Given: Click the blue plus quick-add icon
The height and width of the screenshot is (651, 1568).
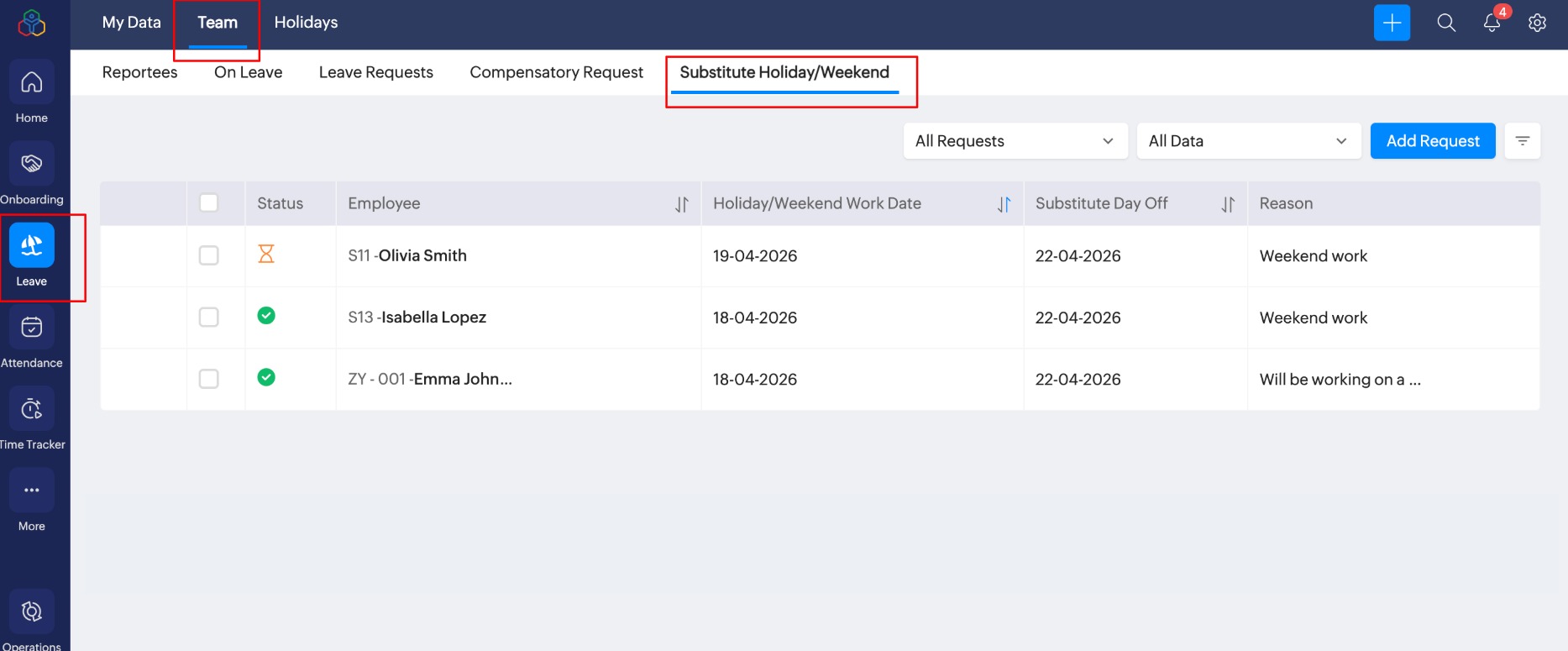Looking at the screenshot, I should point(1392,23).
